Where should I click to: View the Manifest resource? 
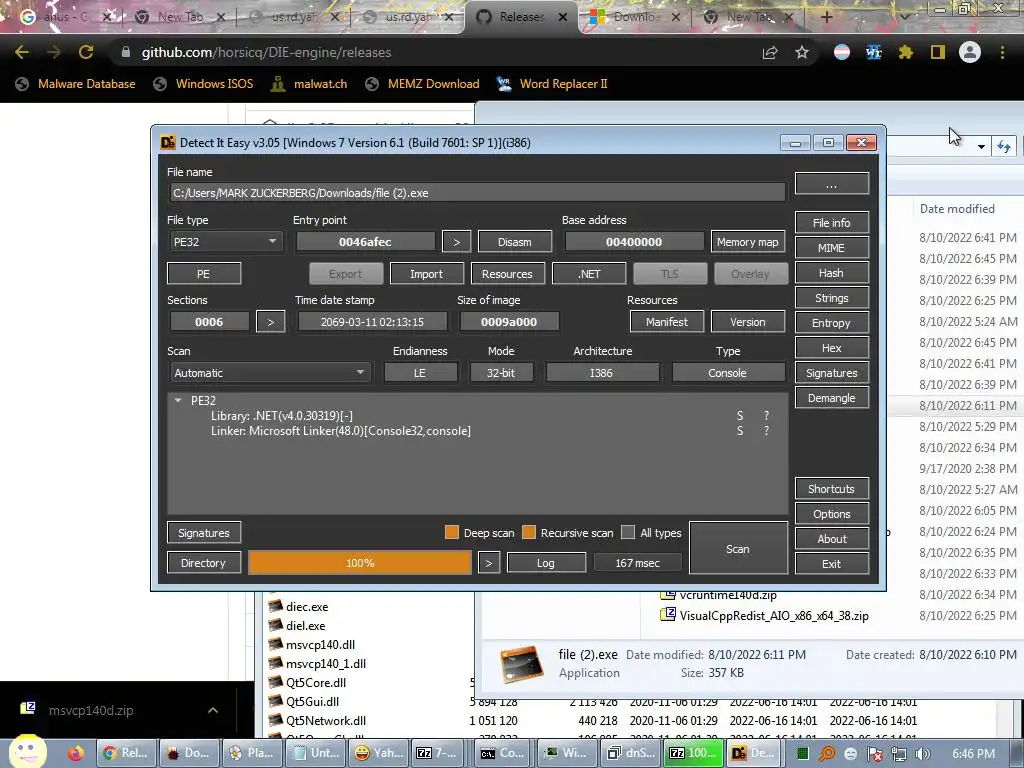(667, 322)
